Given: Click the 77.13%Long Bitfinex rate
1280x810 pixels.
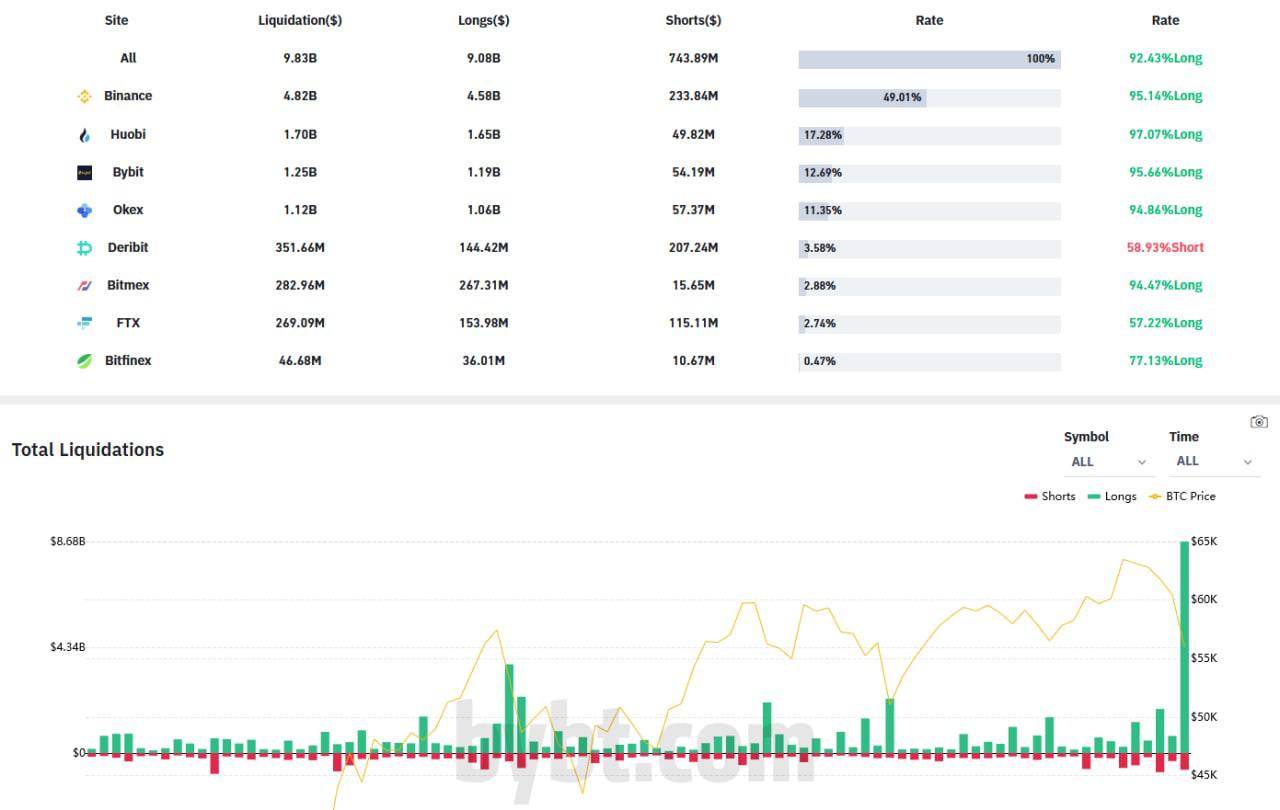Looking at the screenshot, I should coord(1165,360).
